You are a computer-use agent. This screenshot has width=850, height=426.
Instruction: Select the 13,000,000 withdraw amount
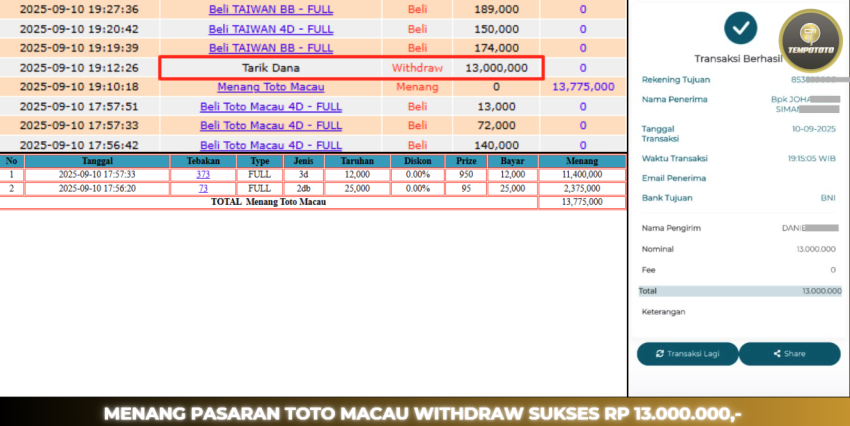(497, 68)
